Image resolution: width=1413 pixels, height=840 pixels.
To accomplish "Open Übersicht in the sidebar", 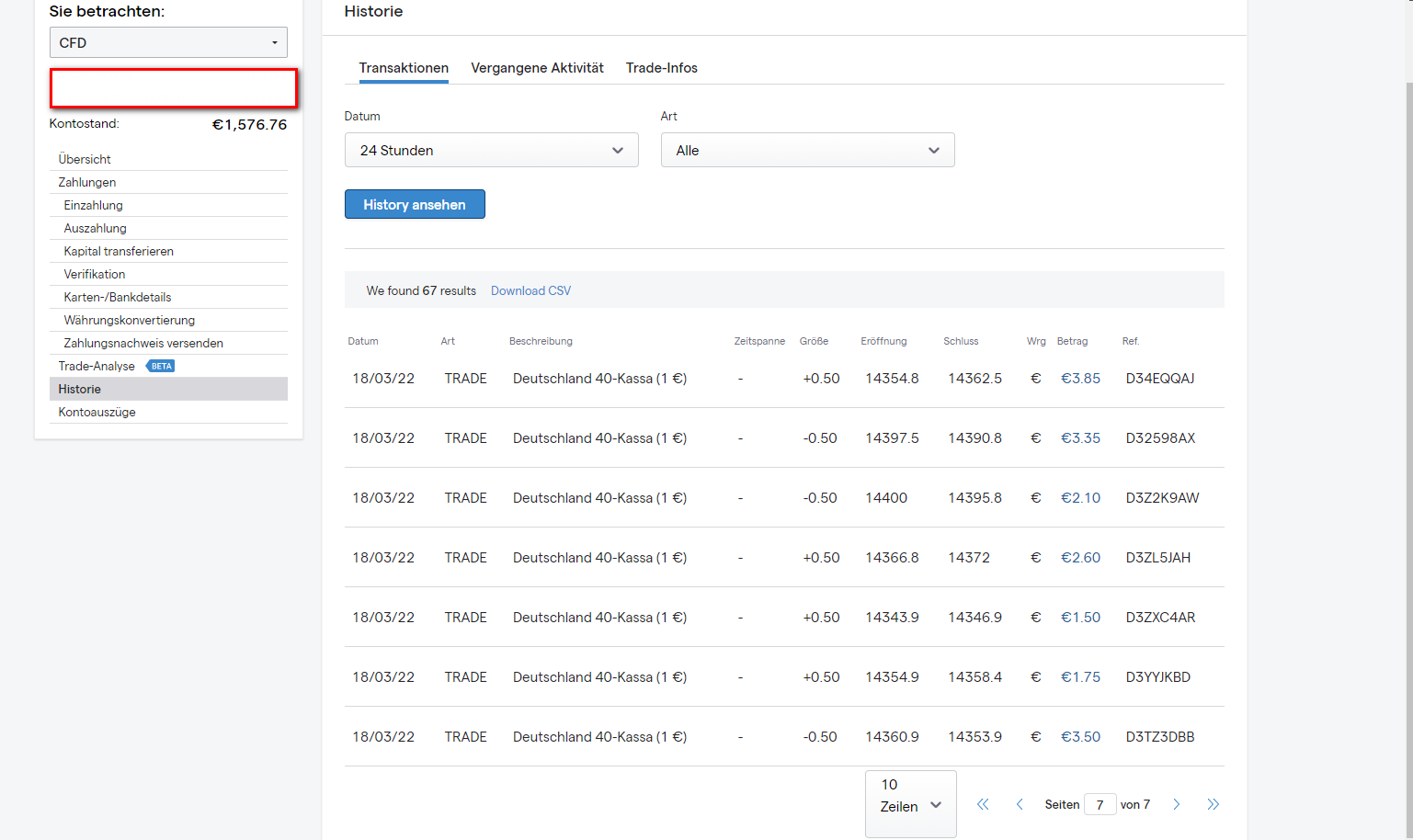I will (85, 159).
